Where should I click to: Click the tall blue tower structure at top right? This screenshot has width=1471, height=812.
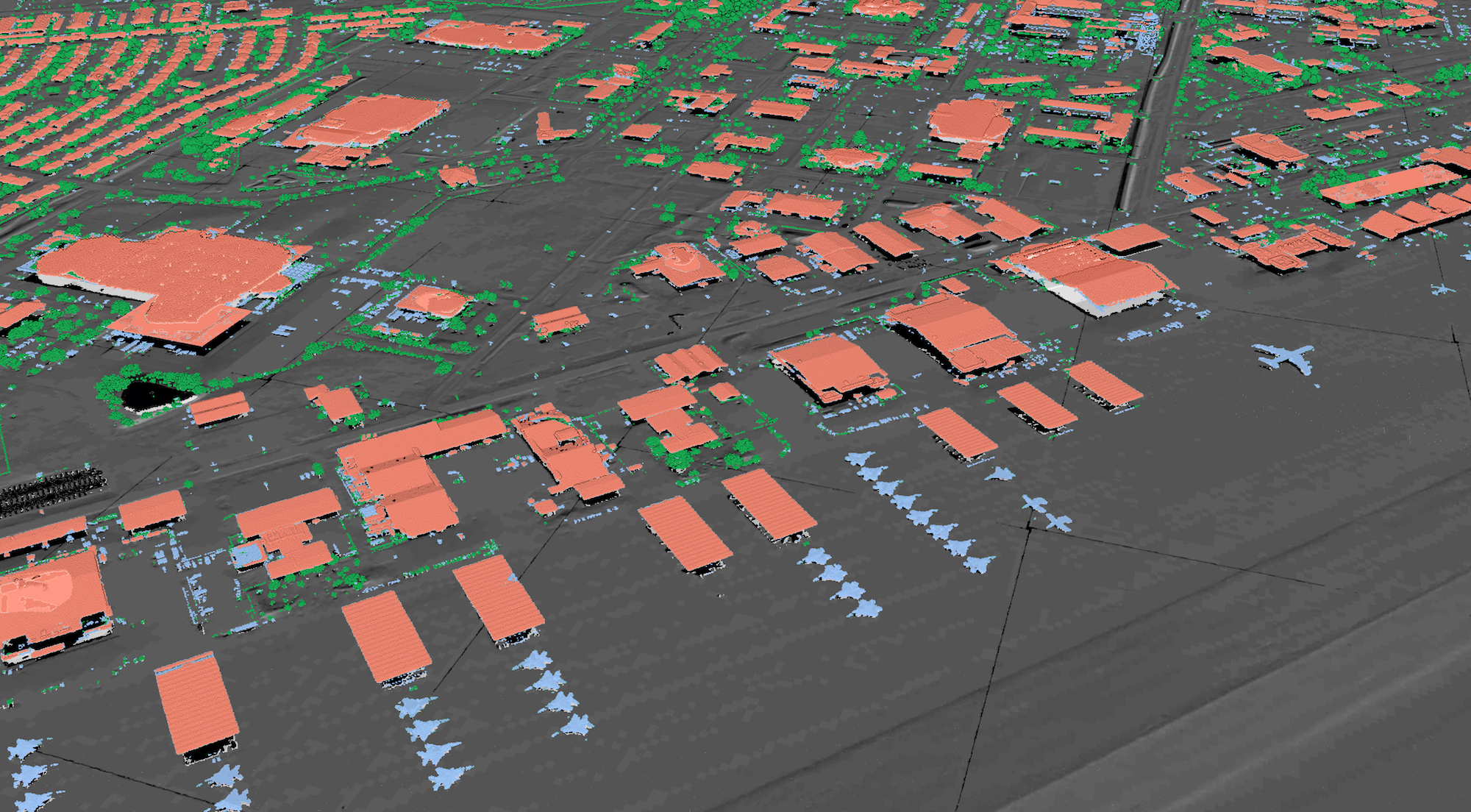[1149, 33]
